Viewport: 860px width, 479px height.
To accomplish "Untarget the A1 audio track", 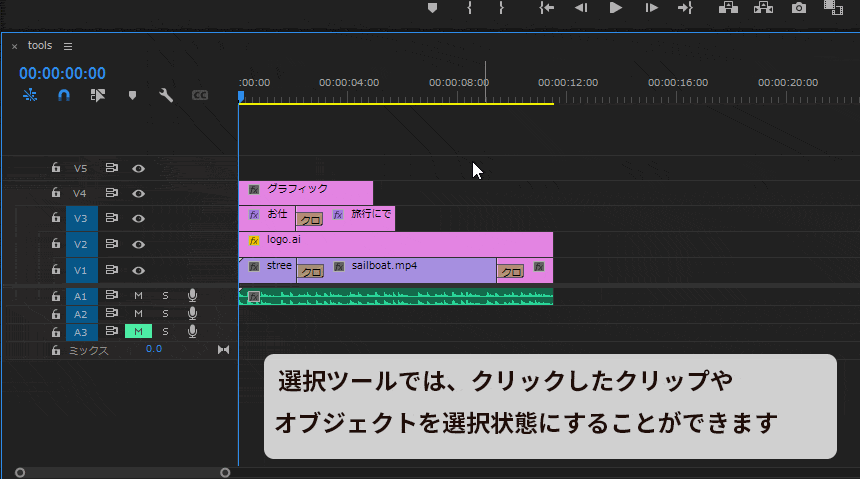I will coord(82,296).
